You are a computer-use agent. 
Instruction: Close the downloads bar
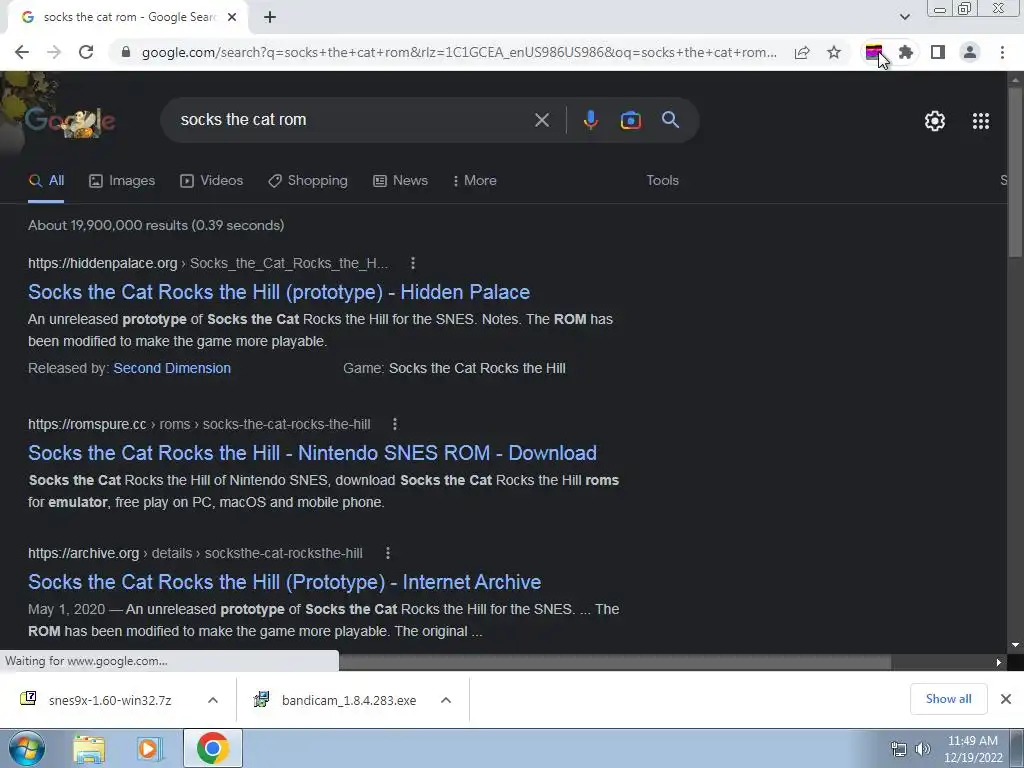click(x=1006, y=699)
